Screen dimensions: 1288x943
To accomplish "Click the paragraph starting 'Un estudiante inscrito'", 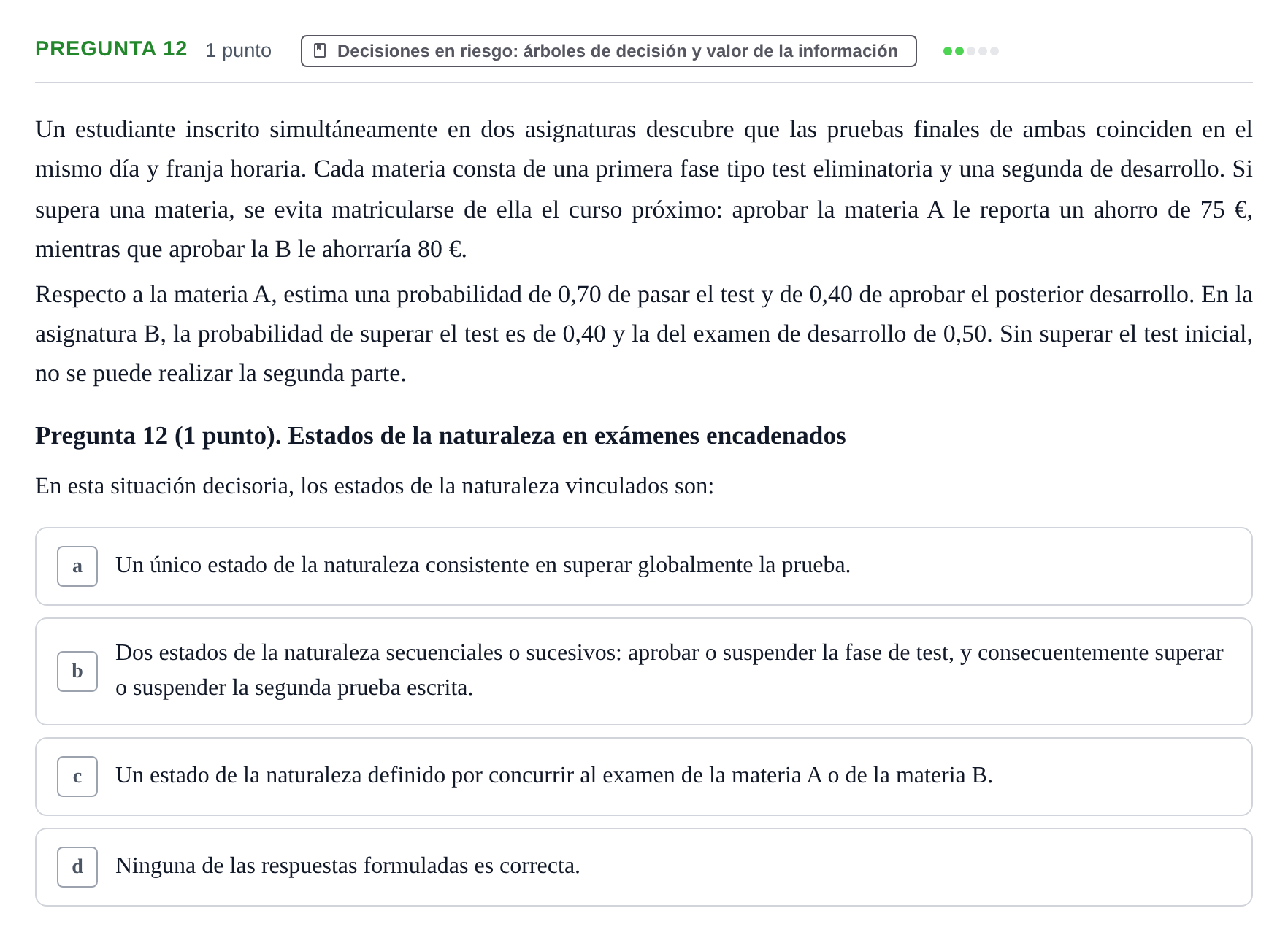I will (644, 190).
